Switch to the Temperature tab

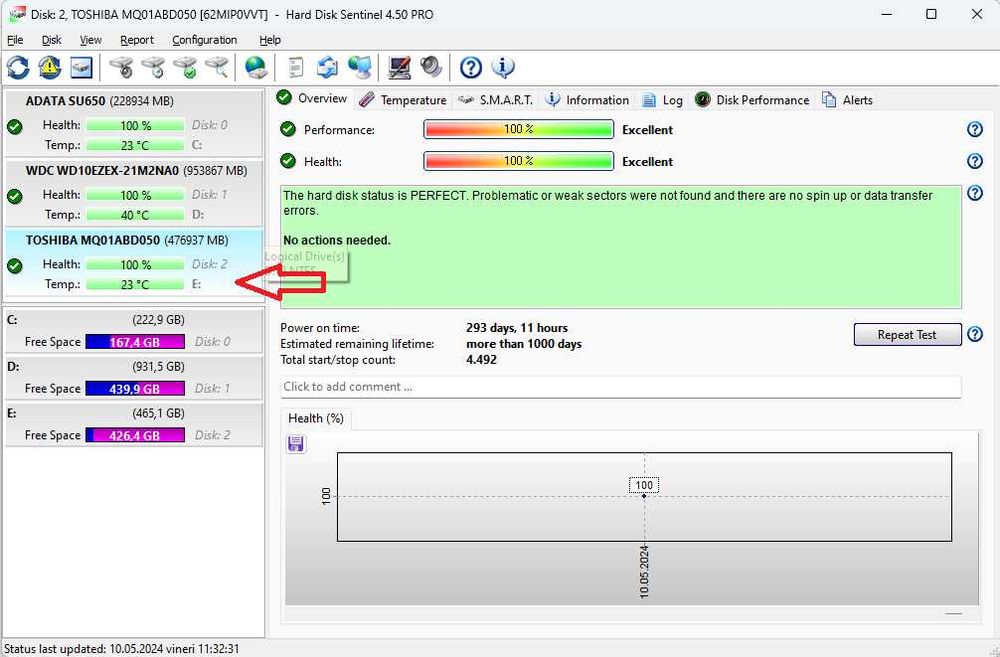tap(403, 100)
